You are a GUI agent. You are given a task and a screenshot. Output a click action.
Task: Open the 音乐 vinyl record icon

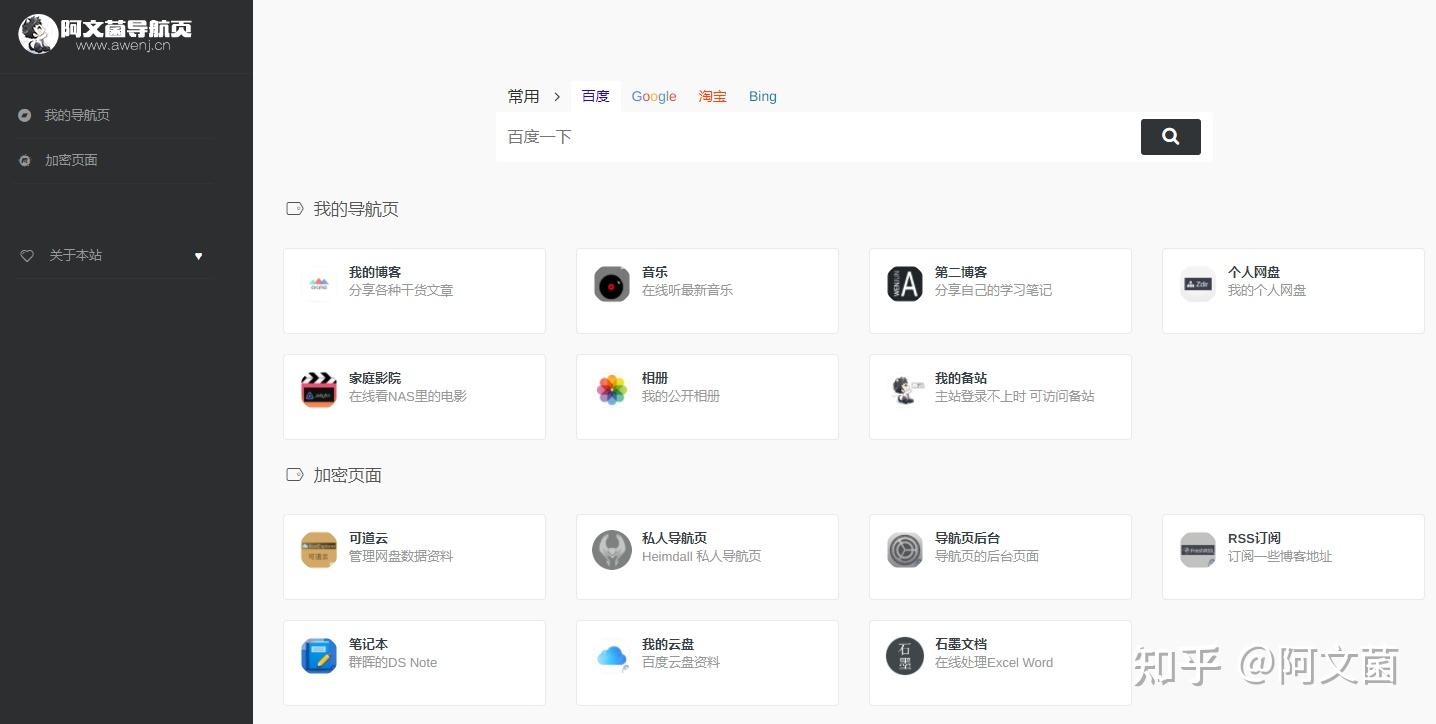point(612,284)
